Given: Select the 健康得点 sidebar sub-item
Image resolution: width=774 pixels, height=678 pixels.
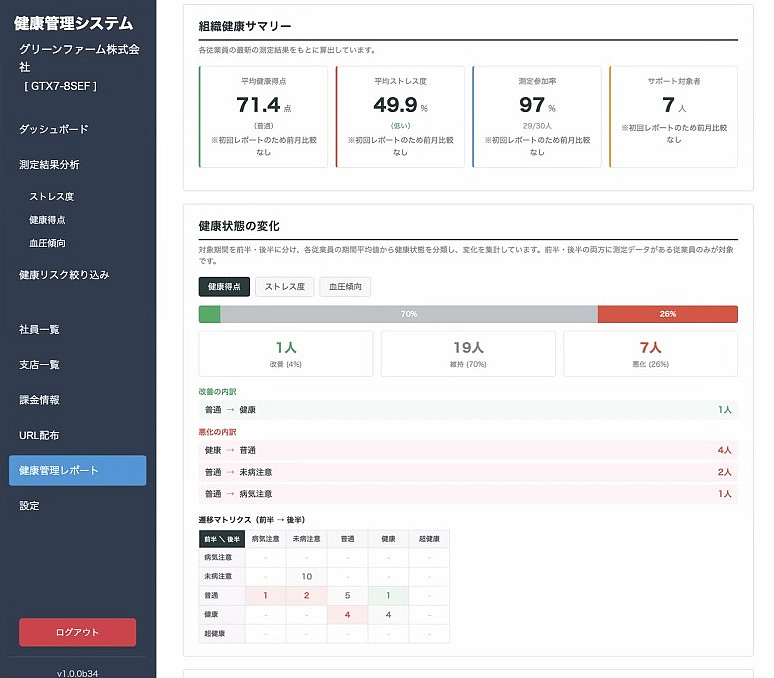Looking at the screenshot, I should 48,220.
